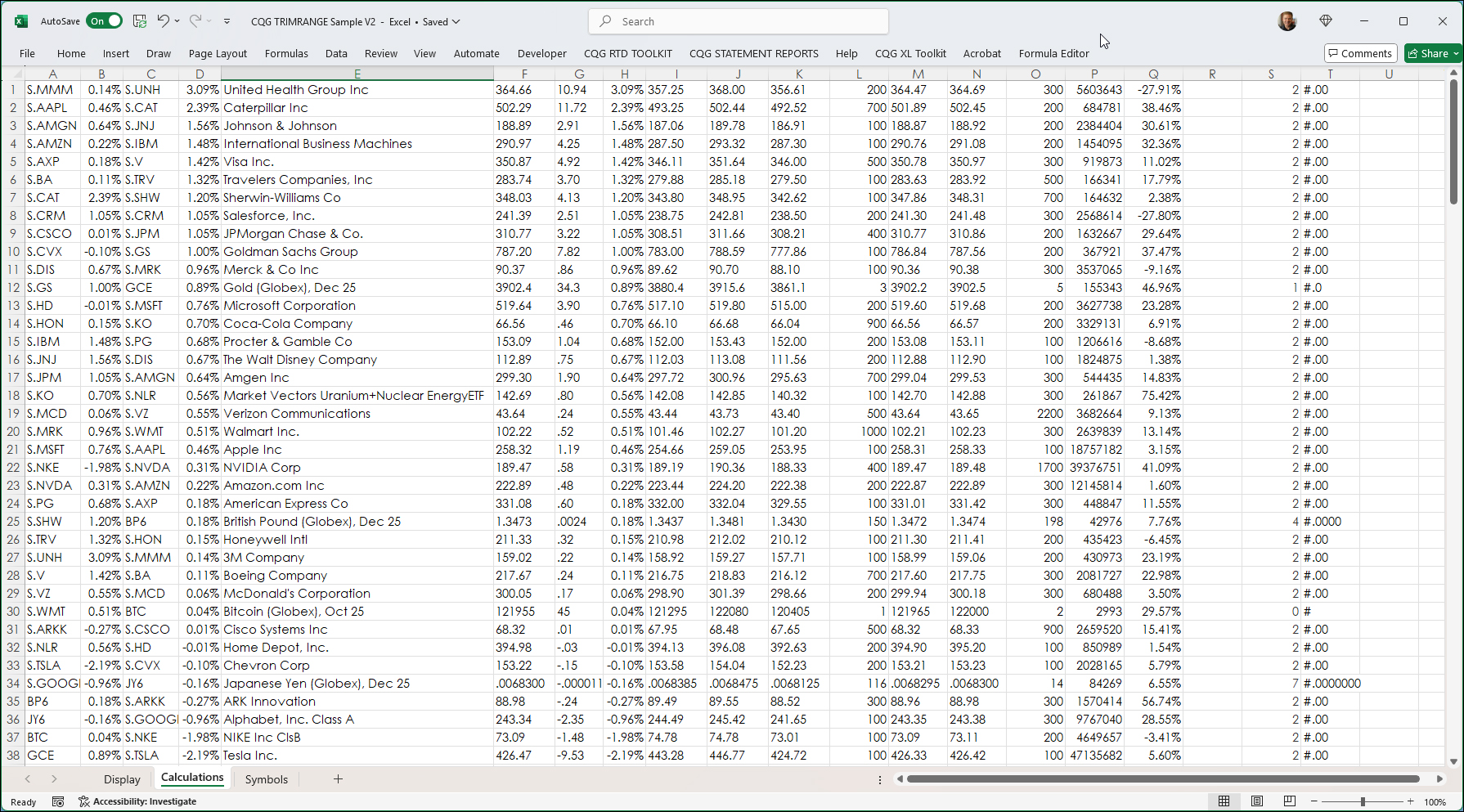This screenshot has height=812, width=1464.
Task: Expand the Share button dropdown
Action: coord(1456,53)
